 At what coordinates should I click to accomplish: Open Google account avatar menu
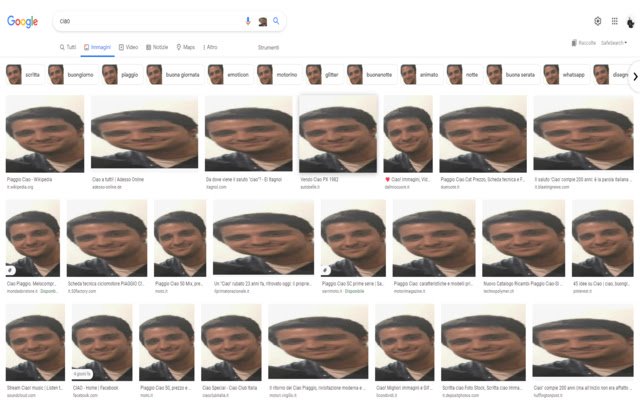pos(631,22)
